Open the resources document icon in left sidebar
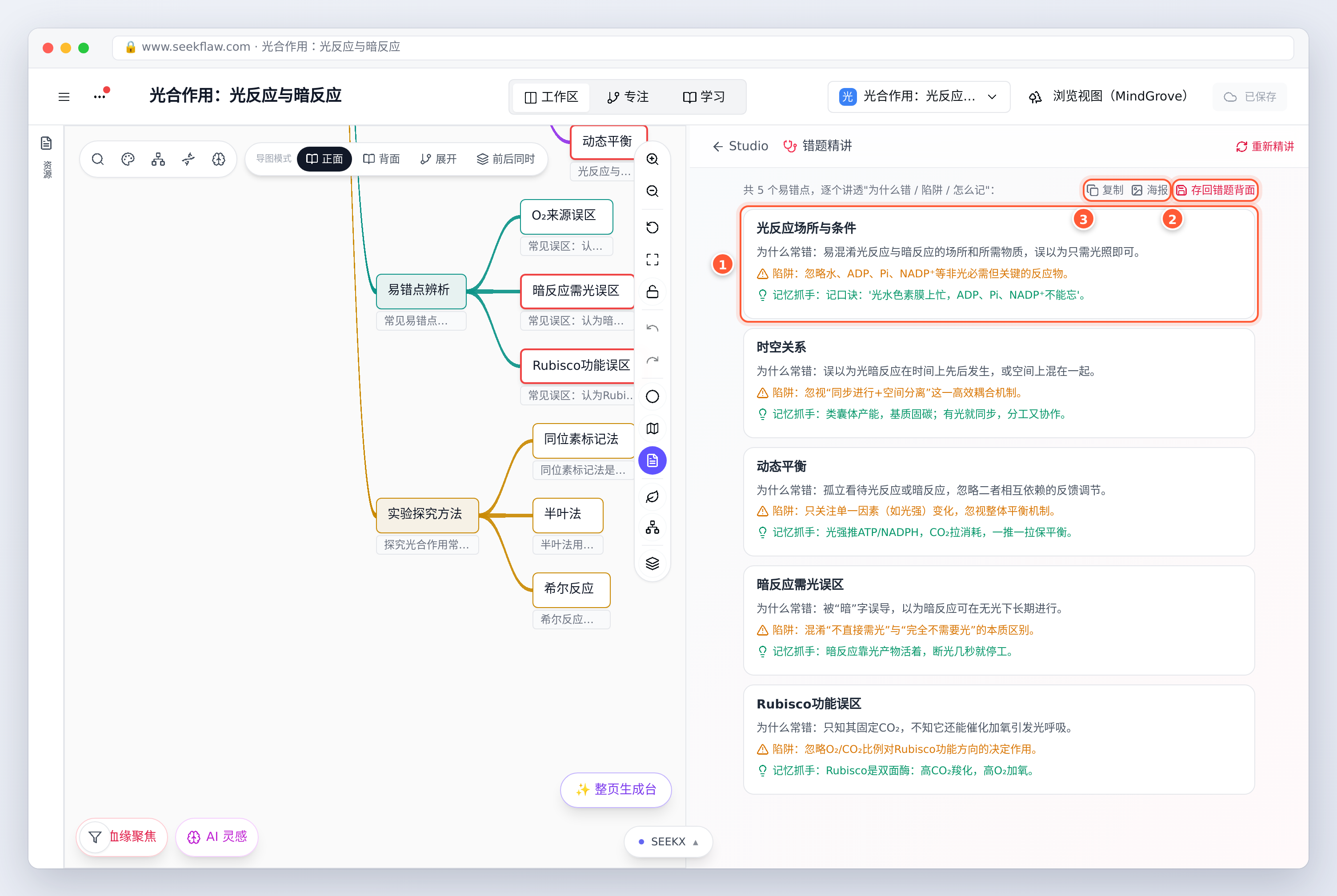 coord(46,143)
